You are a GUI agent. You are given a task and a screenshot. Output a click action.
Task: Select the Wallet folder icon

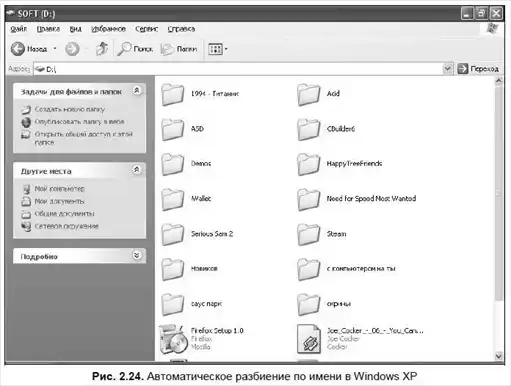click(173, 199)
